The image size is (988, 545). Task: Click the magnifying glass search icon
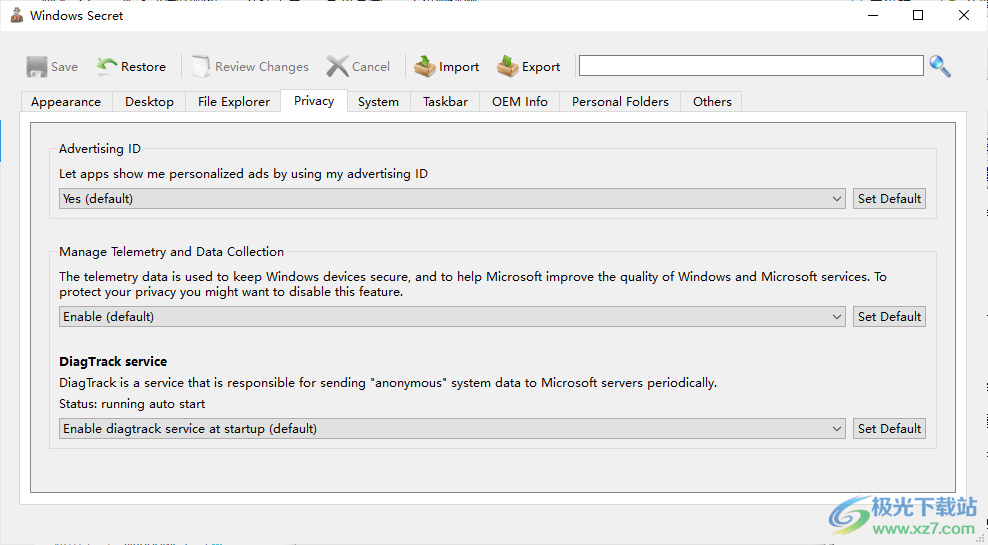(x=940, y=66)
